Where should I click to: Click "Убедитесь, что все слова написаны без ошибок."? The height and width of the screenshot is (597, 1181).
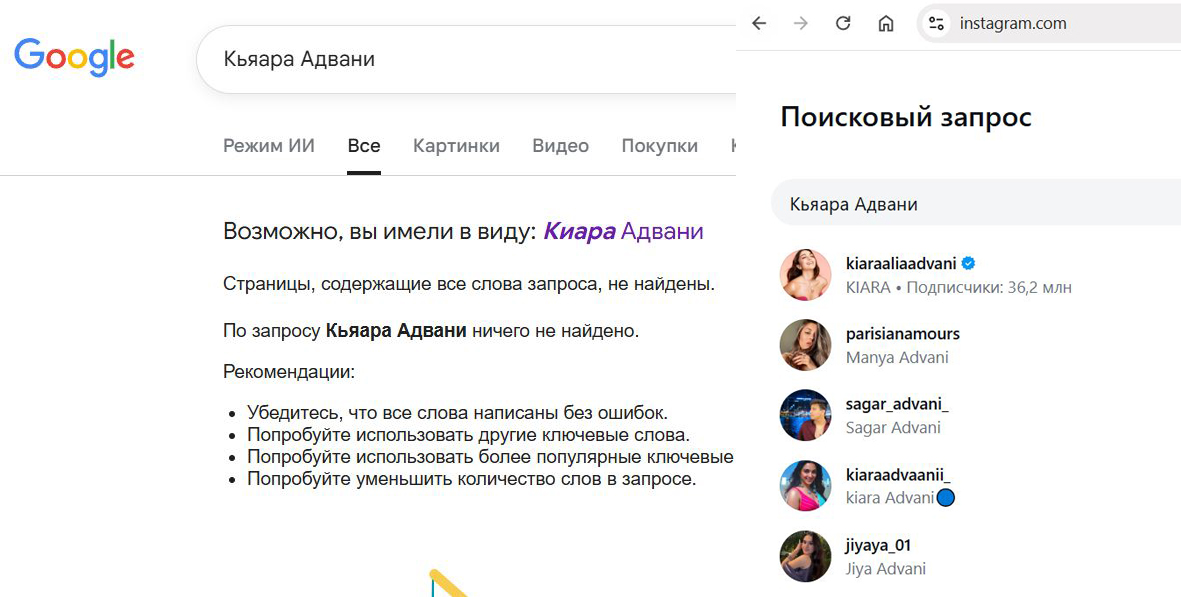pyautogui.click(x=457, y=413)
